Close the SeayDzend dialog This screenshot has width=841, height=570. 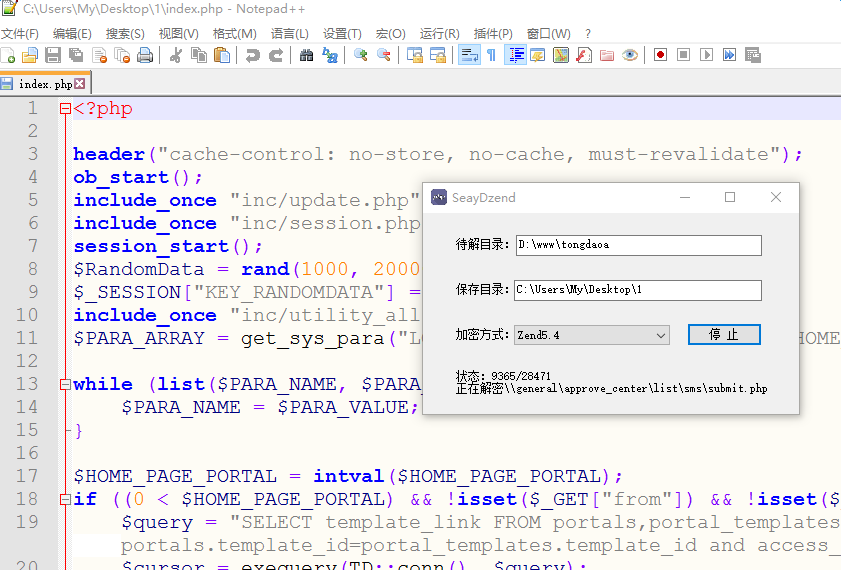point(776,197)
